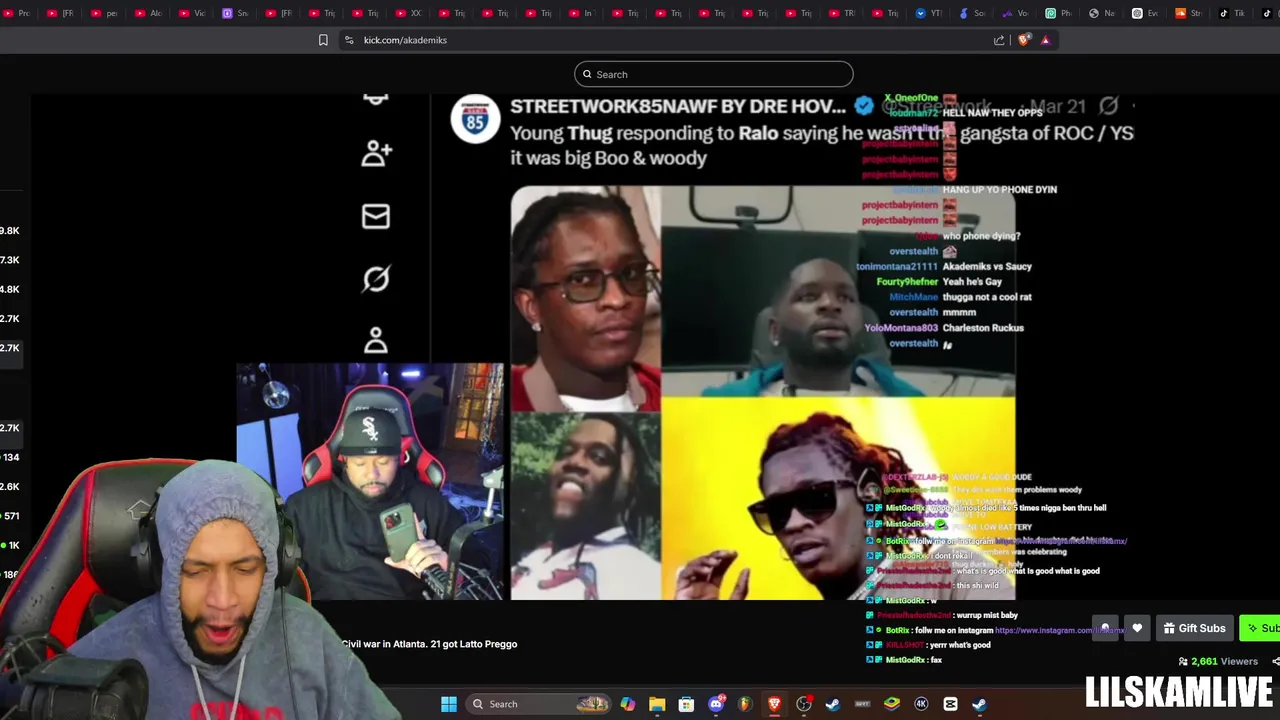Click the STREETWORK85NAWF BY DRE HOV account name

[x=678, y=106]
